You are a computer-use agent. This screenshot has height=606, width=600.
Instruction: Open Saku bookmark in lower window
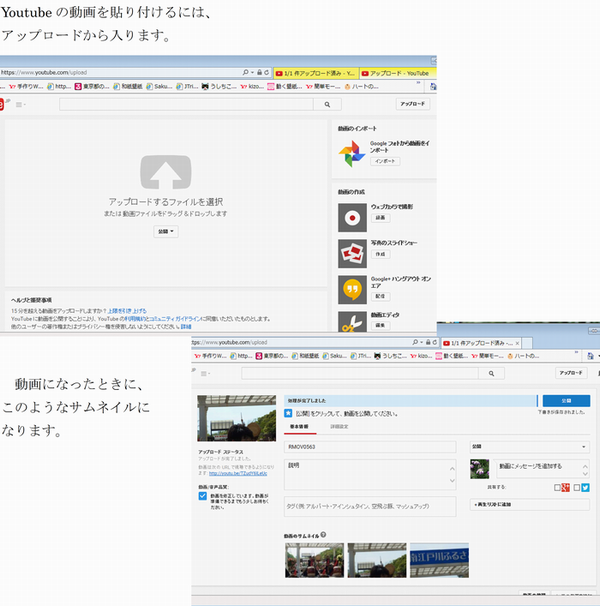(x=335, y=356)
